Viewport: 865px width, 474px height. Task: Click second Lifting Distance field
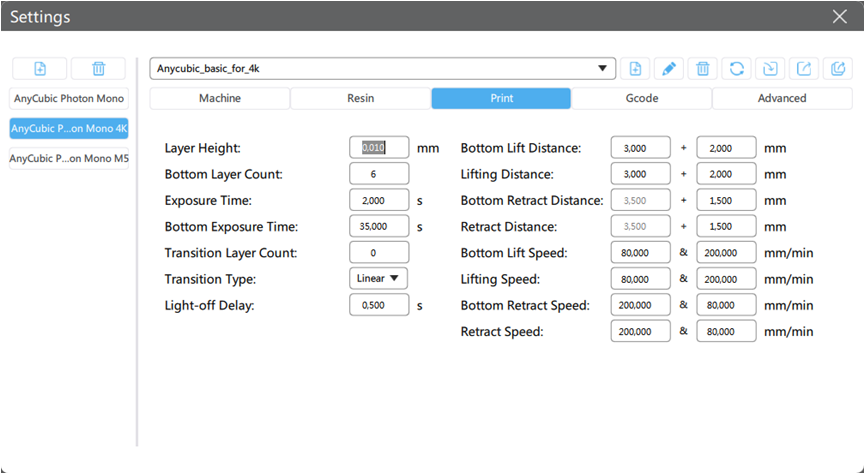click(x=726, y=174)
